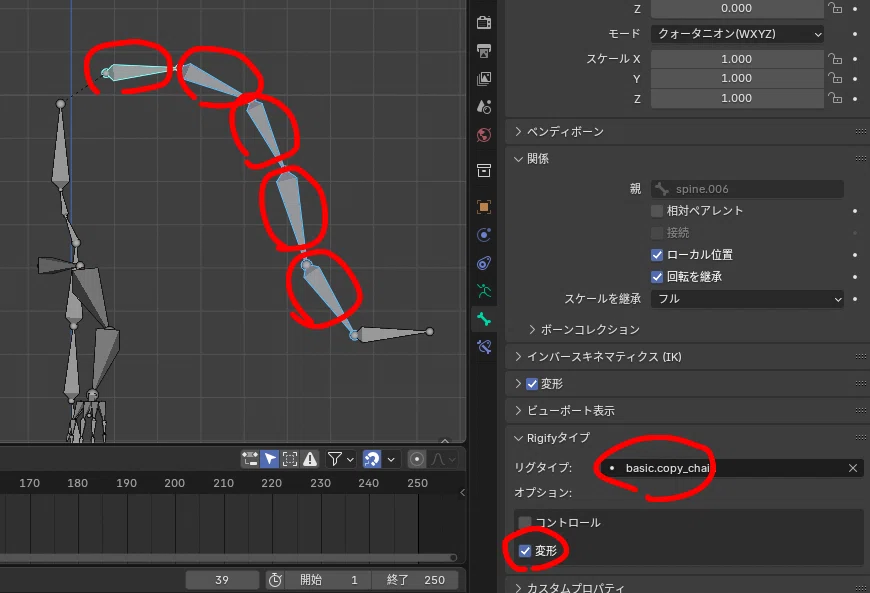
Task: Click the animate dot next to 相対ペアレント
Action: pyautogui.click(x=855, y=211)
